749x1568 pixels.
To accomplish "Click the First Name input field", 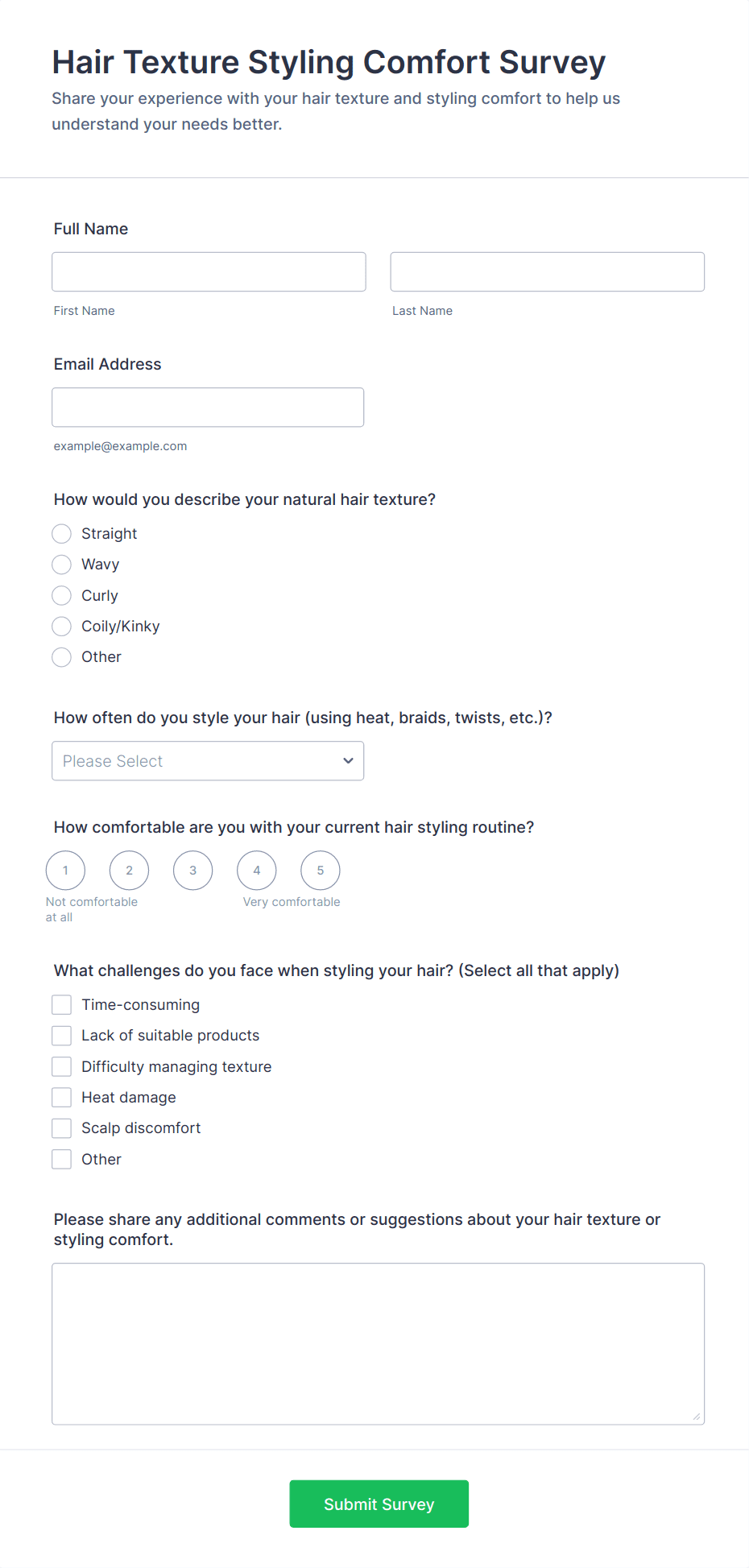I will point(209,272).
